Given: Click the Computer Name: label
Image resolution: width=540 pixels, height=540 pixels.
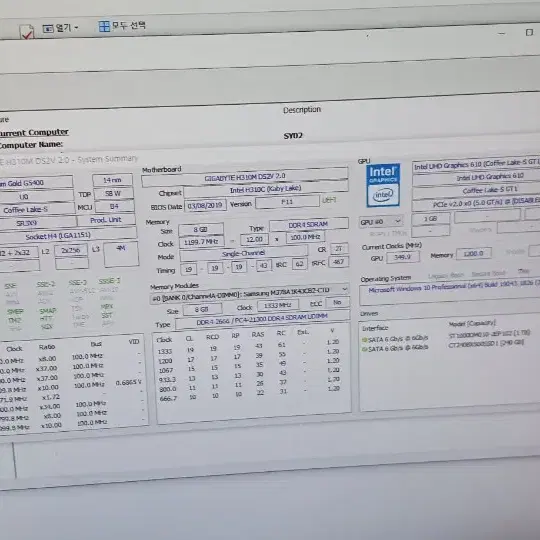Looking at the screenshot, I should [x=31, y=145].
